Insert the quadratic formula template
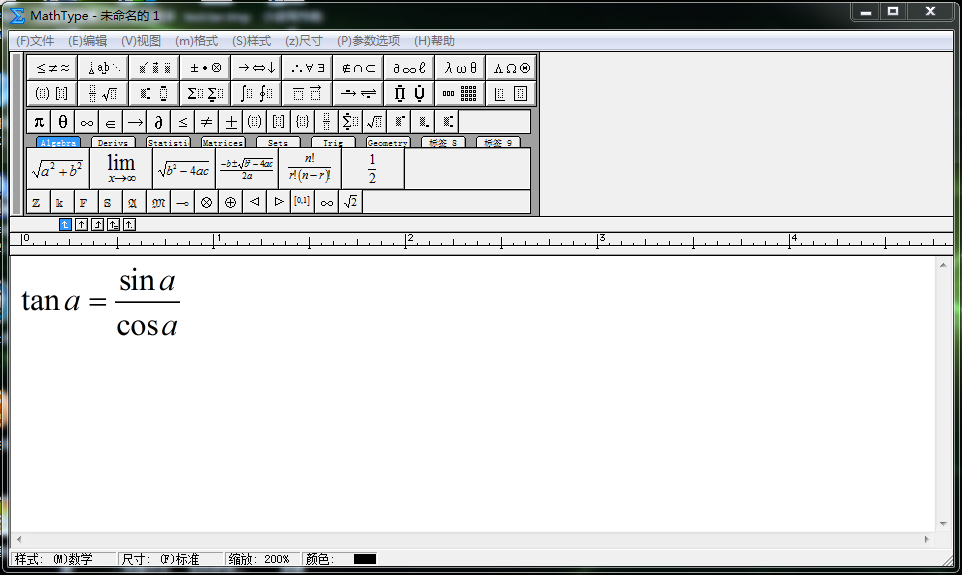 coord(246,169)
